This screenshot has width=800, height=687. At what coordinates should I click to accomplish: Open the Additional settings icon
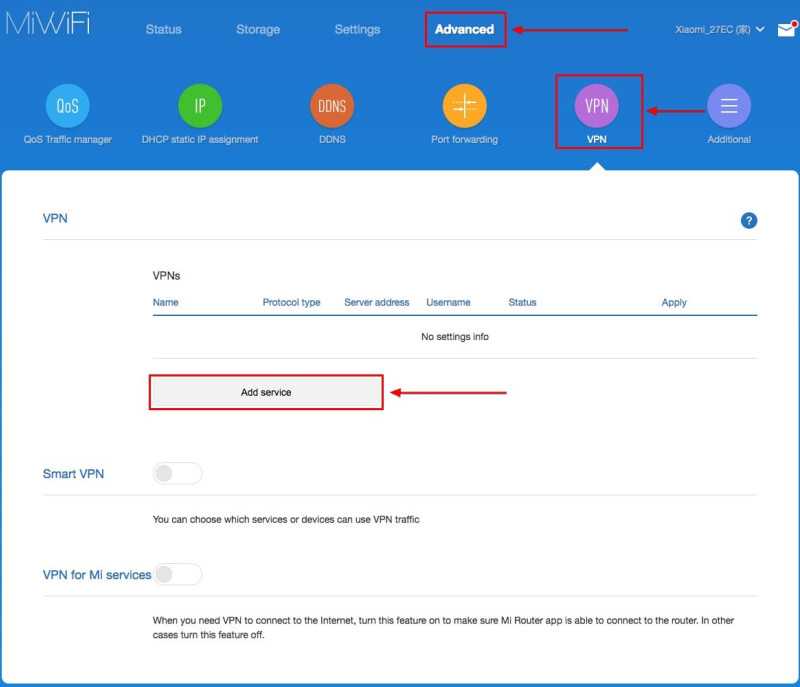coord(729,106)
